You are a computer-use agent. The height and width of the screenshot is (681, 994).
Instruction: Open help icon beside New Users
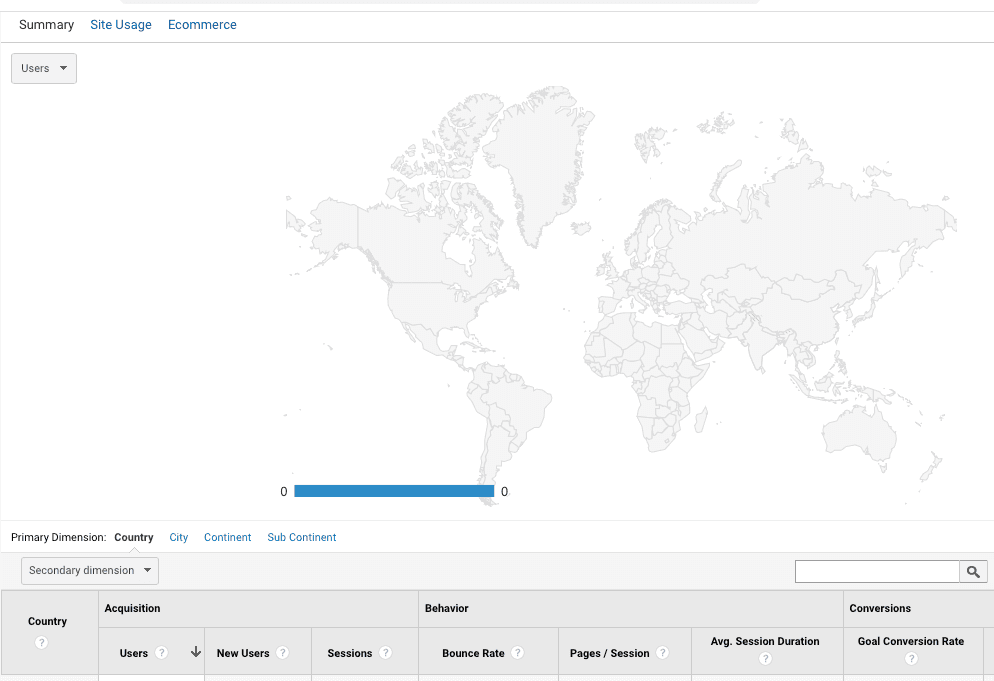[x=283, y=653]
